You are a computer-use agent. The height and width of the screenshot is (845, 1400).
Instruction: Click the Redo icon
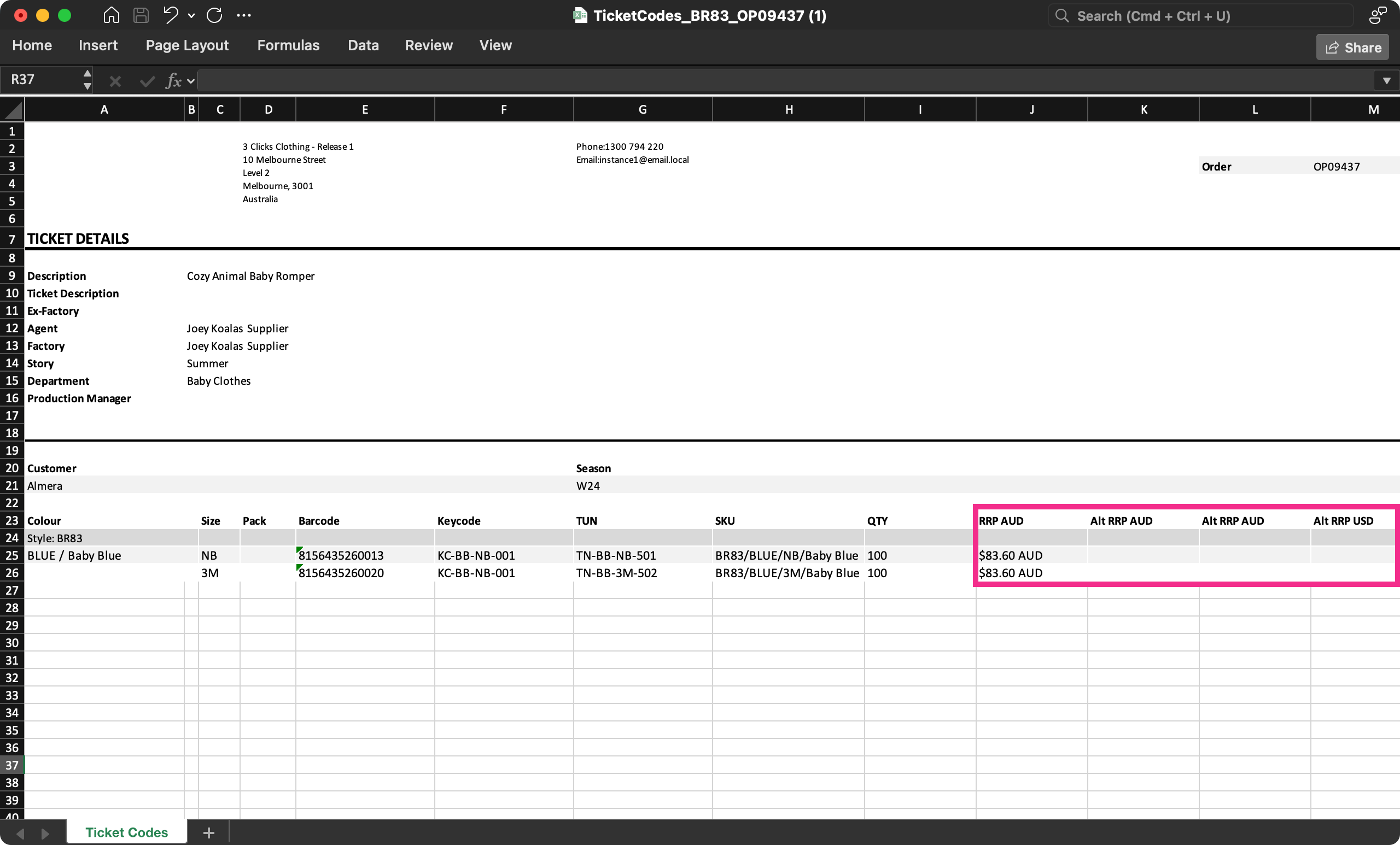pyautogui.click(x=214, y=15)
